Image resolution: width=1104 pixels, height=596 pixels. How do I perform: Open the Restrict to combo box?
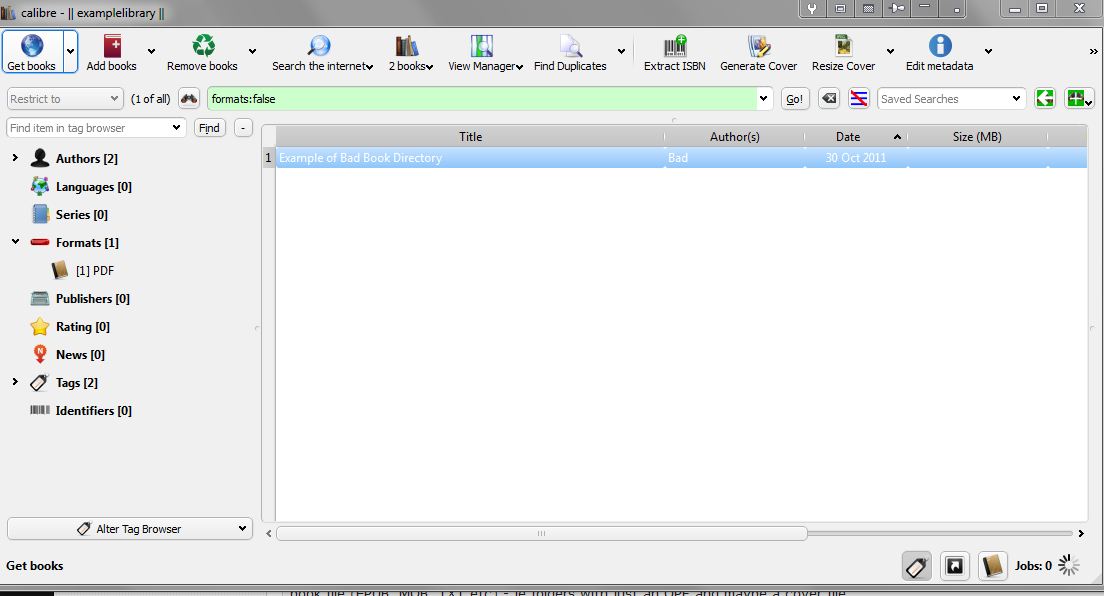click(65, 99)
